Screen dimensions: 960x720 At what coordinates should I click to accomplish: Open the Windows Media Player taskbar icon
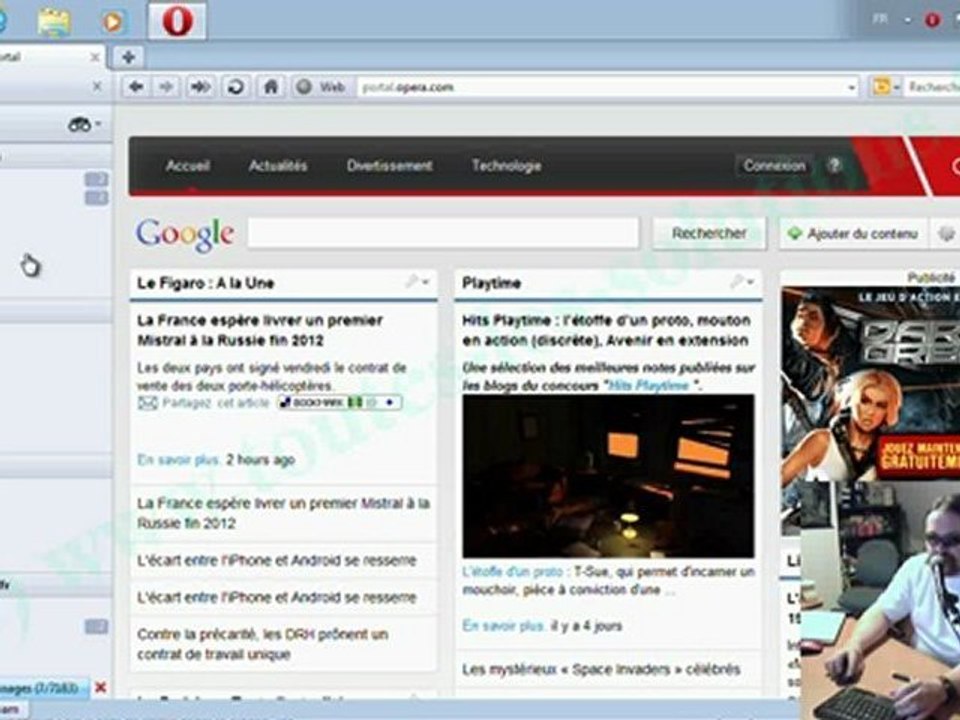[113, 21]
